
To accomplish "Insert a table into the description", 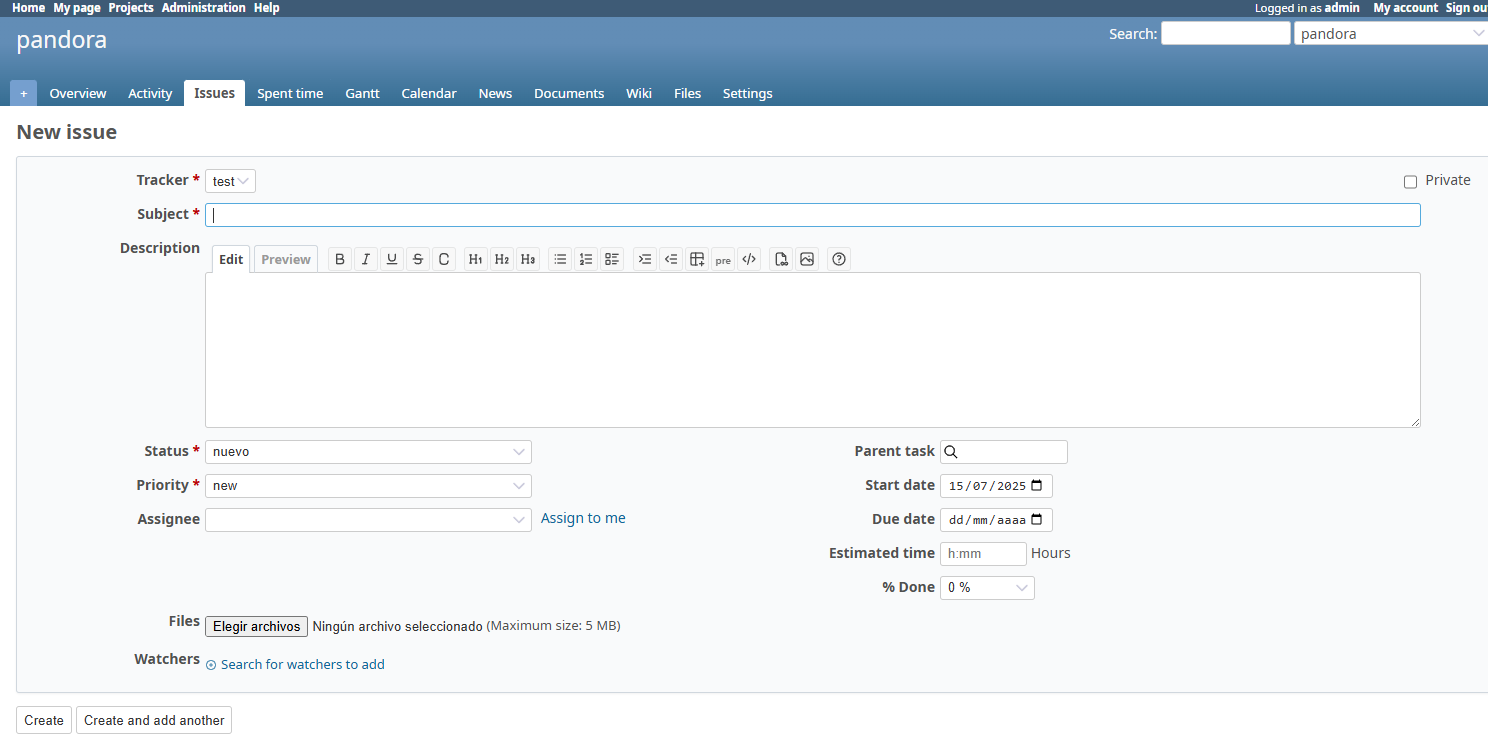I will tap(697, 259).
